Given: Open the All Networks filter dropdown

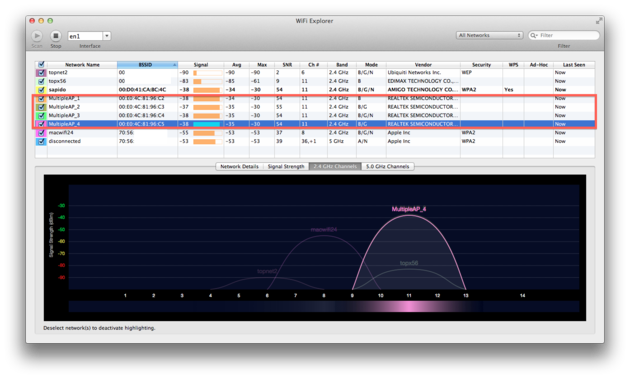Looking at the screenshot, I should tap(489, 35).
